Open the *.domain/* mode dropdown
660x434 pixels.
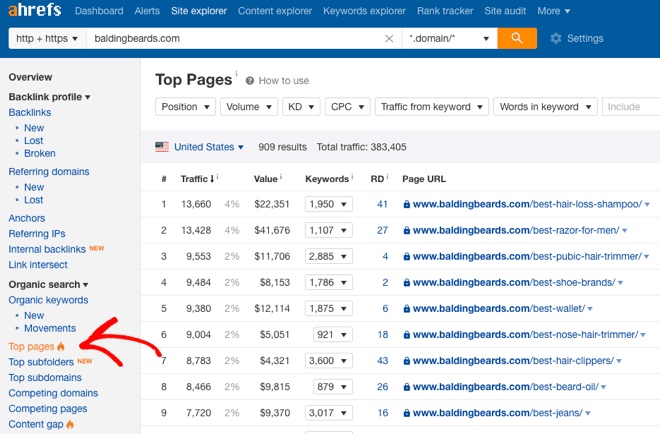point(449,38)
